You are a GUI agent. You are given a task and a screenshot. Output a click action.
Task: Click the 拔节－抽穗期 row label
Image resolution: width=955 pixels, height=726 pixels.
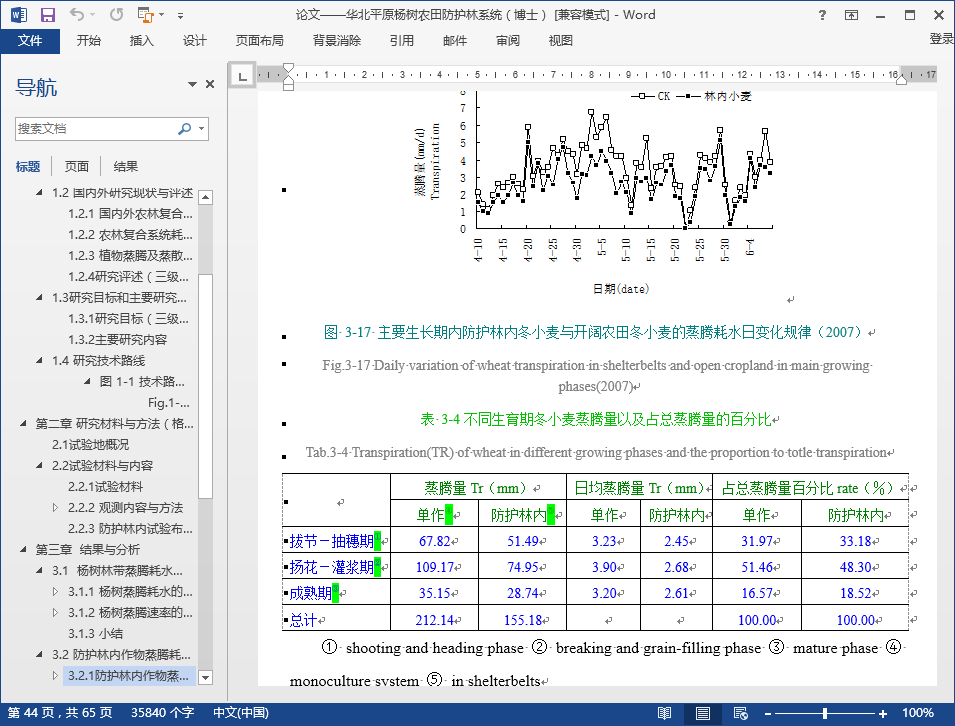coord(331,541)
